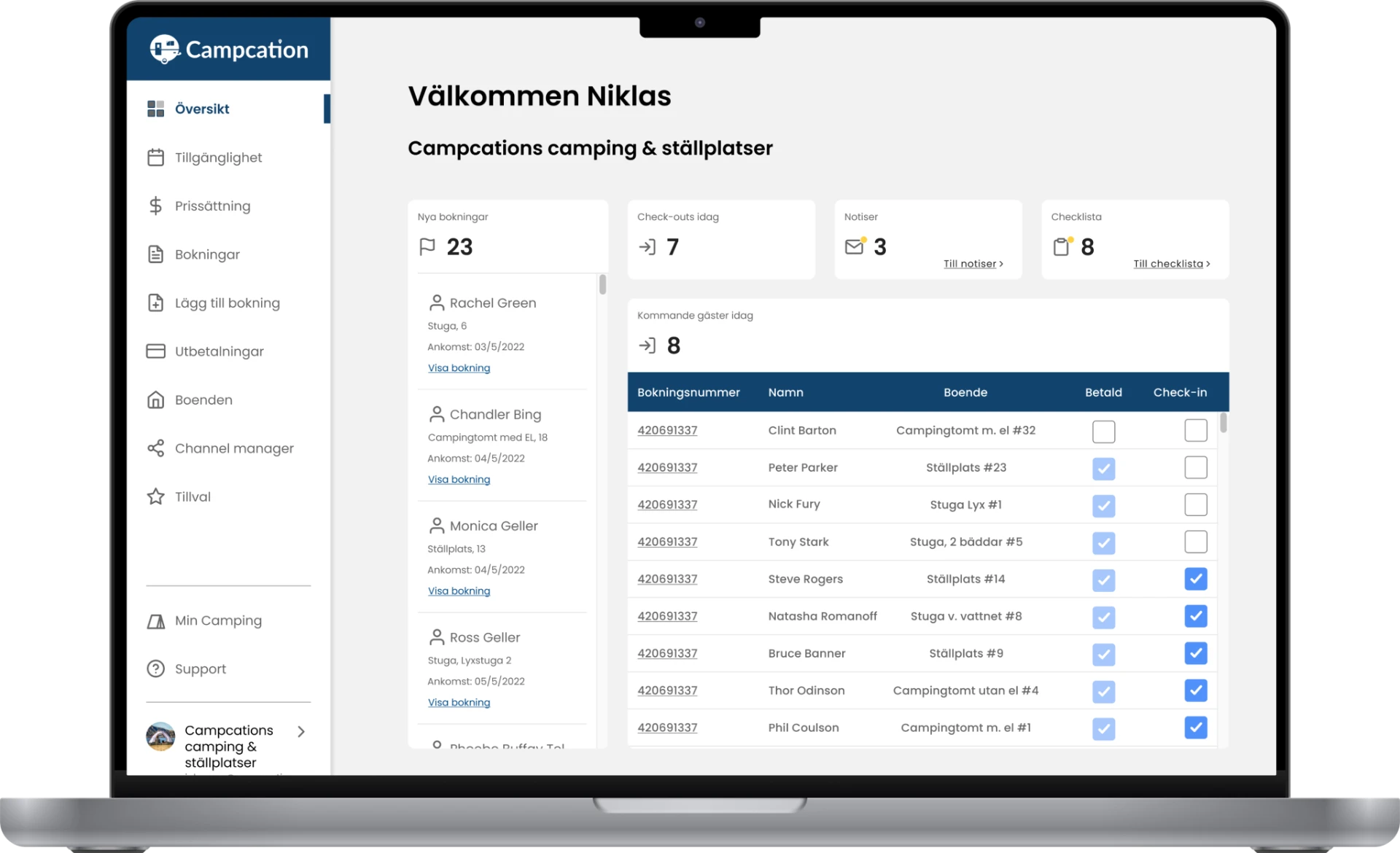Click the Notiser envelope icon
Screen dimensions: 1400x853
[x=855, y=246]
